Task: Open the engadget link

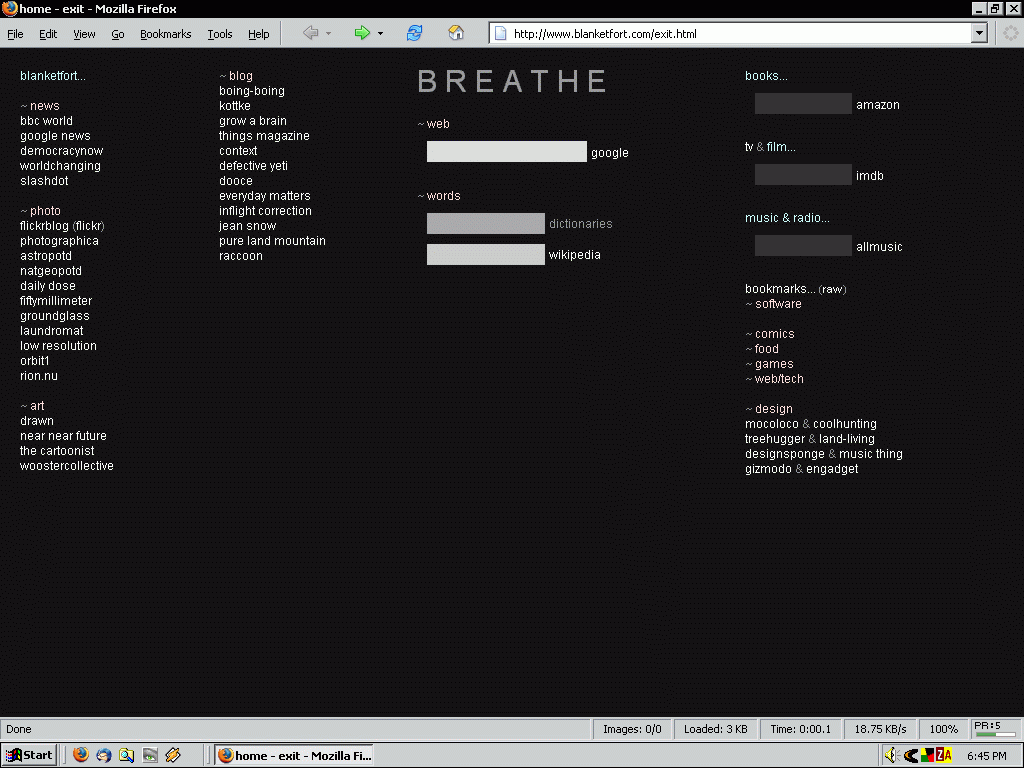Action: 832,469
